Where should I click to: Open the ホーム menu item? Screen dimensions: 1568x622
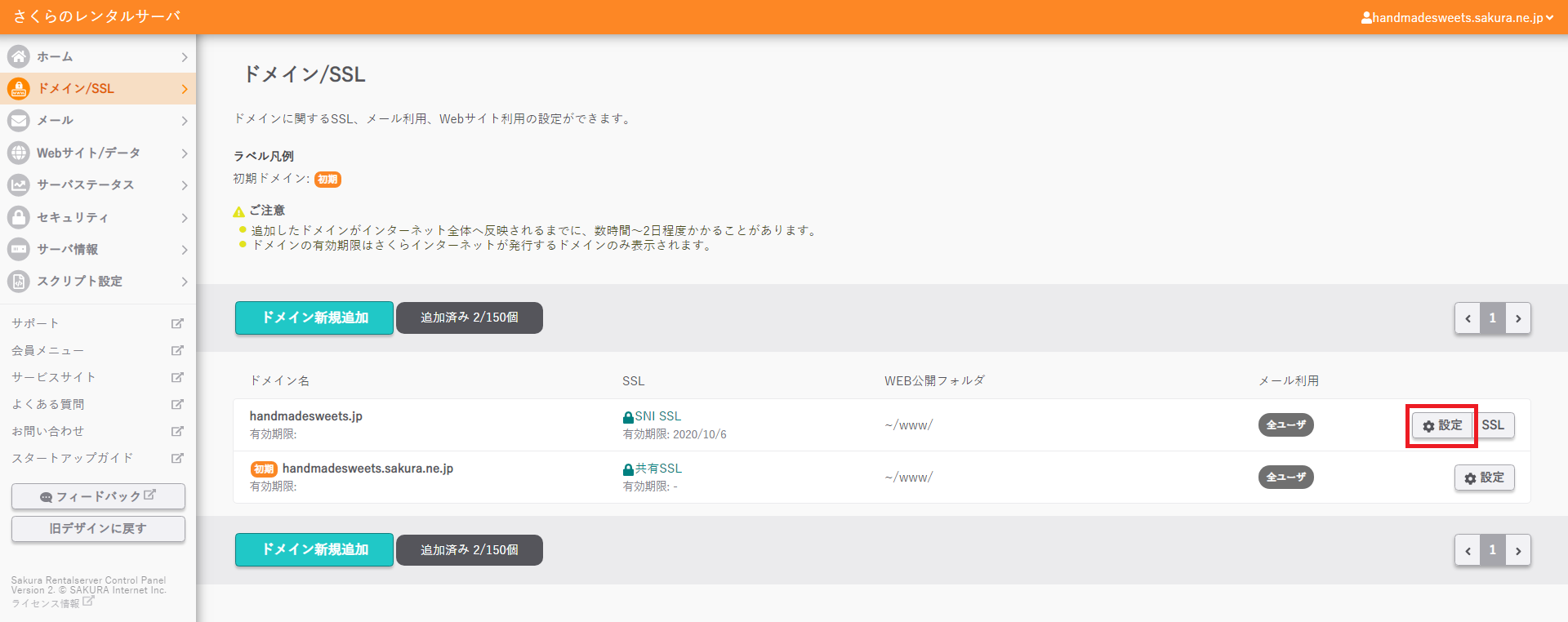coord(98,56)
